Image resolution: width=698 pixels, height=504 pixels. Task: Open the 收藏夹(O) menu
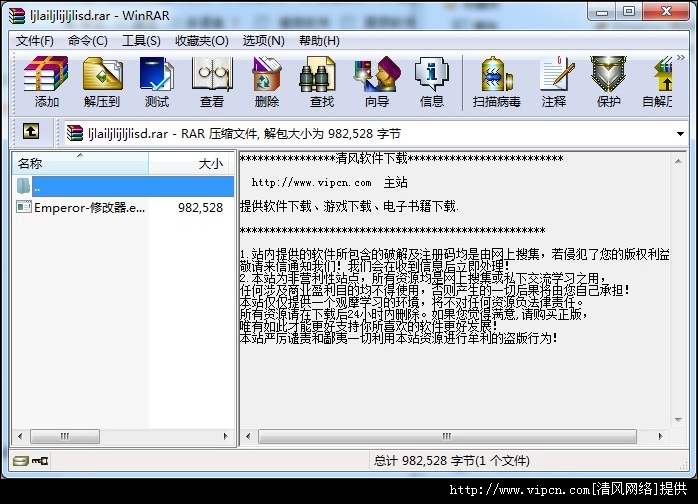pyautogui.click(x=202, y=41)
